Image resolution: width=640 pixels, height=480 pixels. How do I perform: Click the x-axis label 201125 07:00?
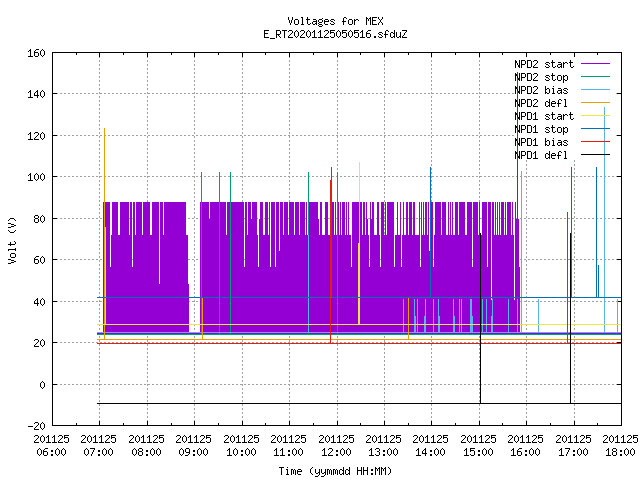[98, 446]
